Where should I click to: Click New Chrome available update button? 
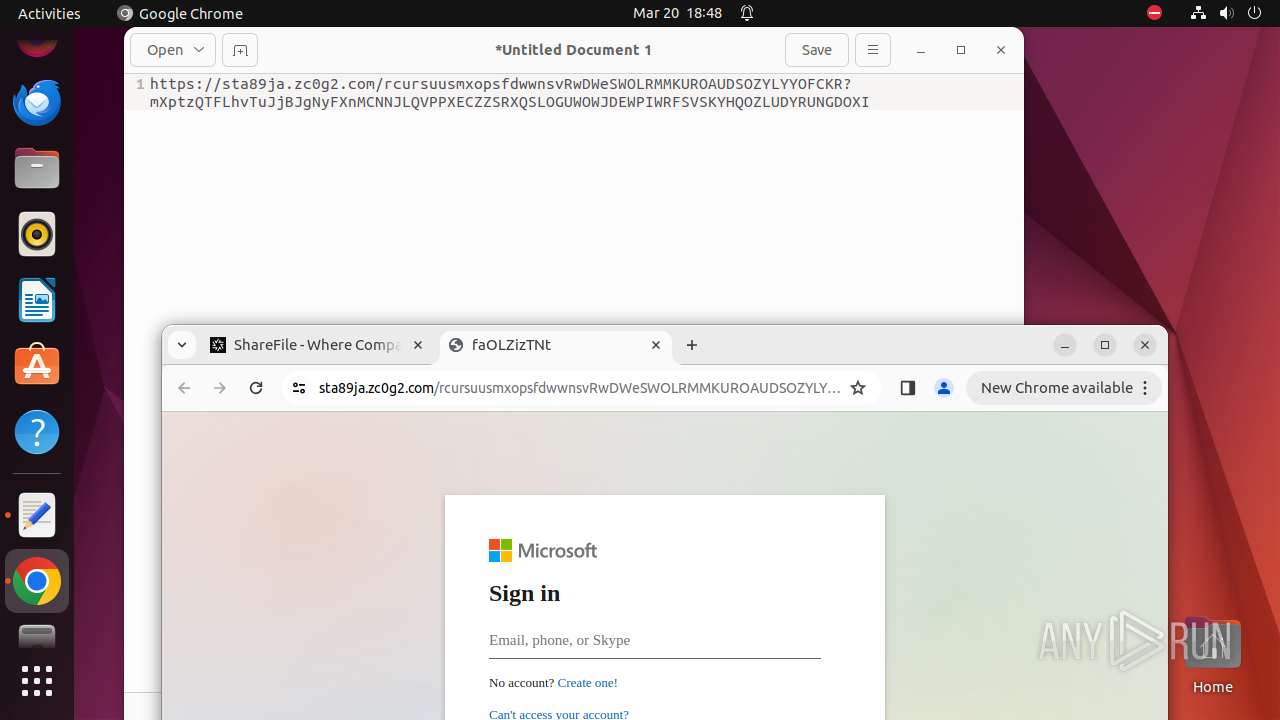point(1064,388)
